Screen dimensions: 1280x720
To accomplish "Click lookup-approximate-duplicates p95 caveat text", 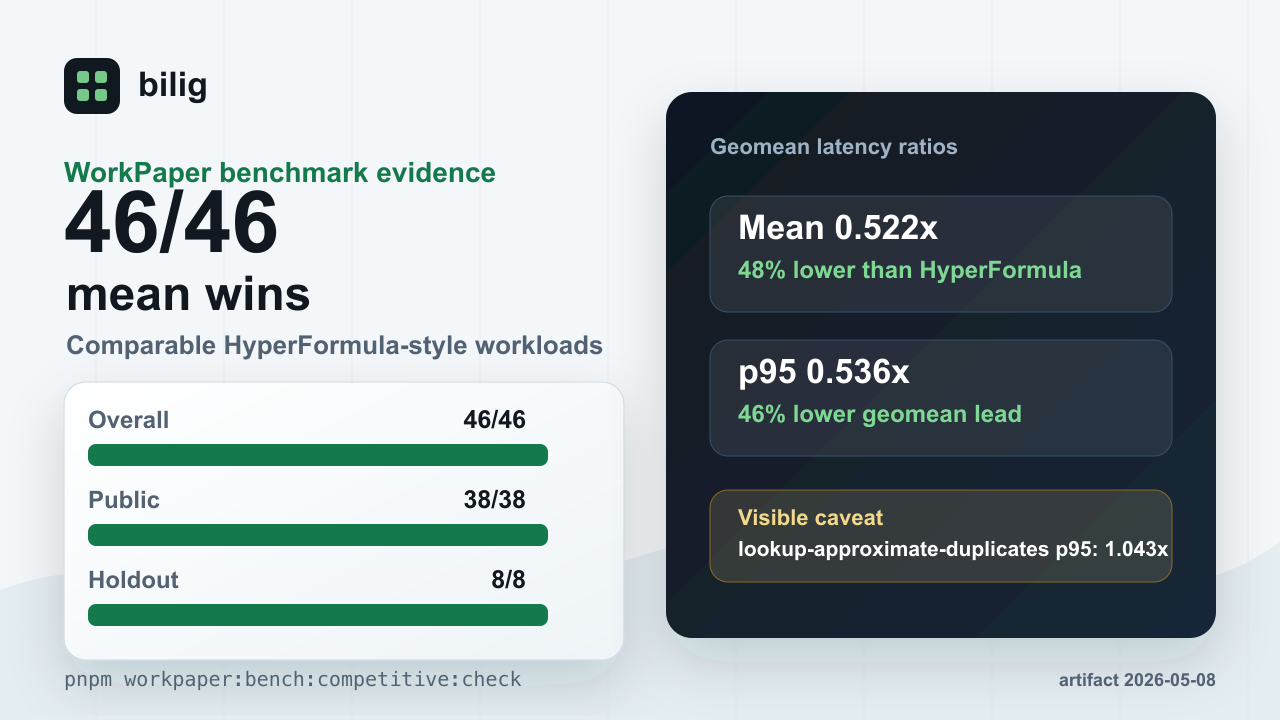I will [953, 549].
